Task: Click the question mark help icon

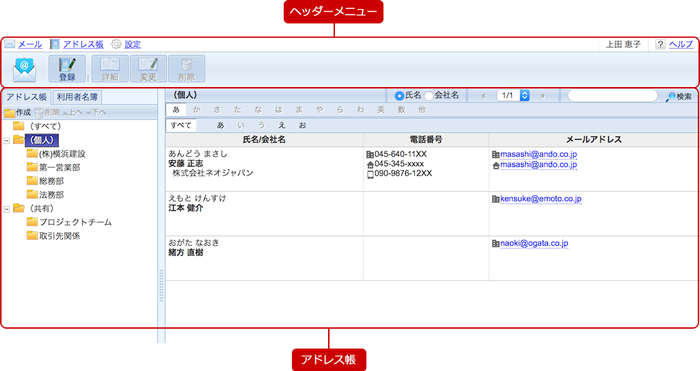Action: pos(660,44)
